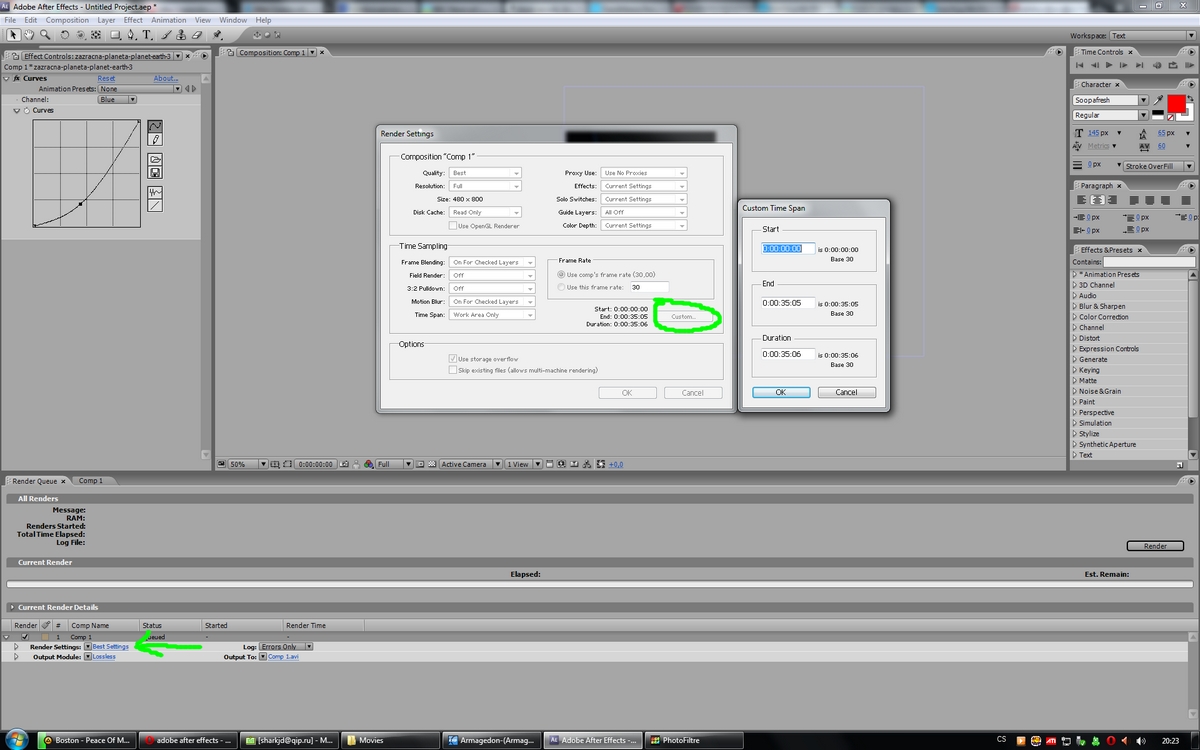Choose the Horizontal Type tool
The image size is (1200, 750).
click(147, 35)
